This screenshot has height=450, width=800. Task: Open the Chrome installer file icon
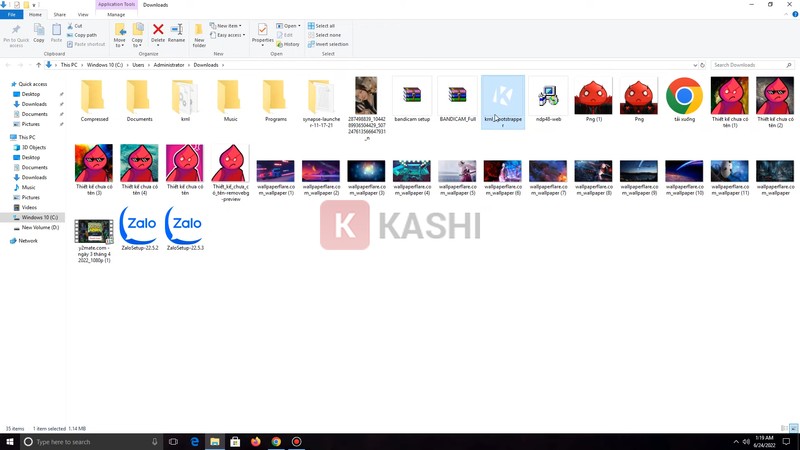click(x=684, y=96)
